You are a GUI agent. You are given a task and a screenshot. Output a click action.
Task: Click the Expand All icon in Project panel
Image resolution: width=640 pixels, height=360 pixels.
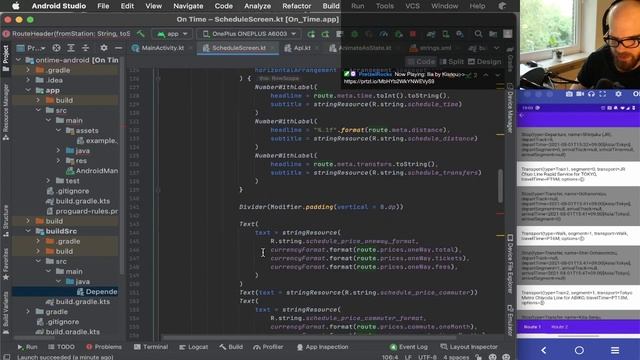coord(71,48)
